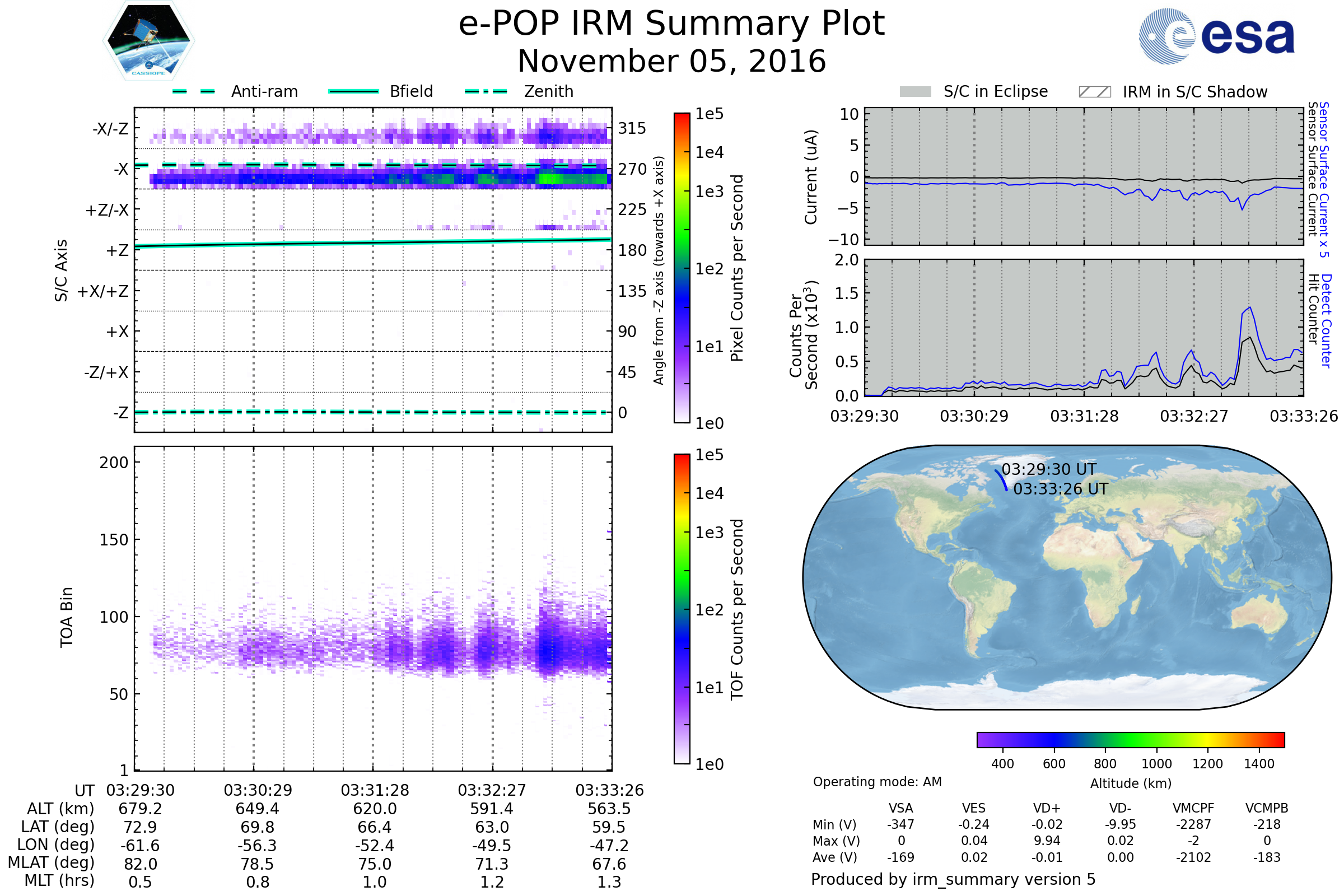
Task: Click the e-POP IRM Summary Plot title
Action: [671, 24]
